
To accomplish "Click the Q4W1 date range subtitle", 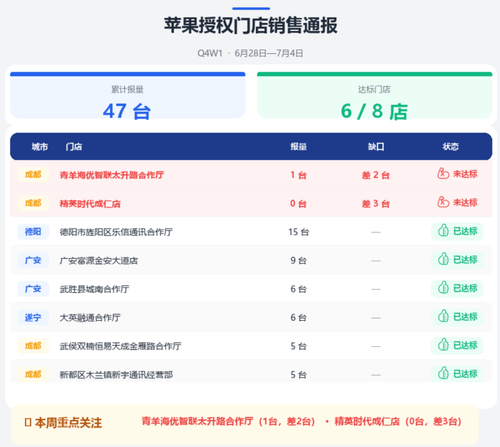I will point(250,53).
